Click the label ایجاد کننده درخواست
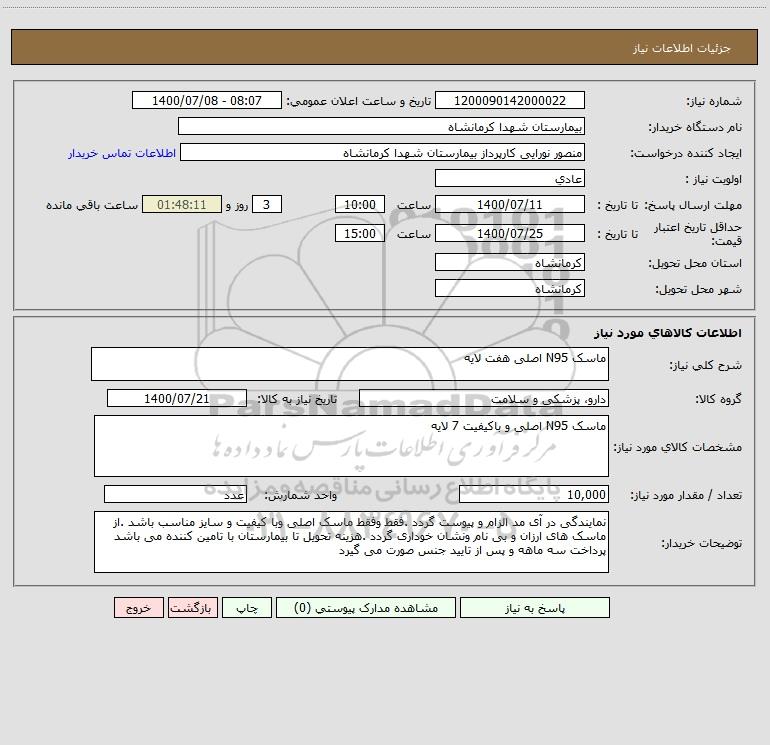The width and height of the screenshot is (770, 745). pos(686,154)
